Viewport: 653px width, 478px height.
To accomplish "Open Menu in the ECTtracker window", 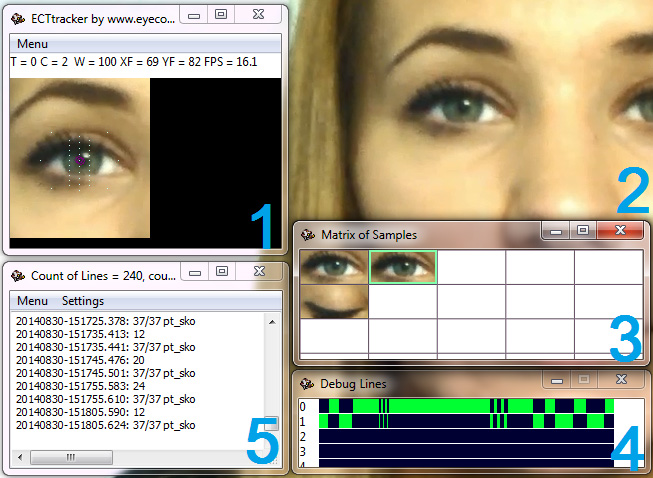I will tap(32, 44).
